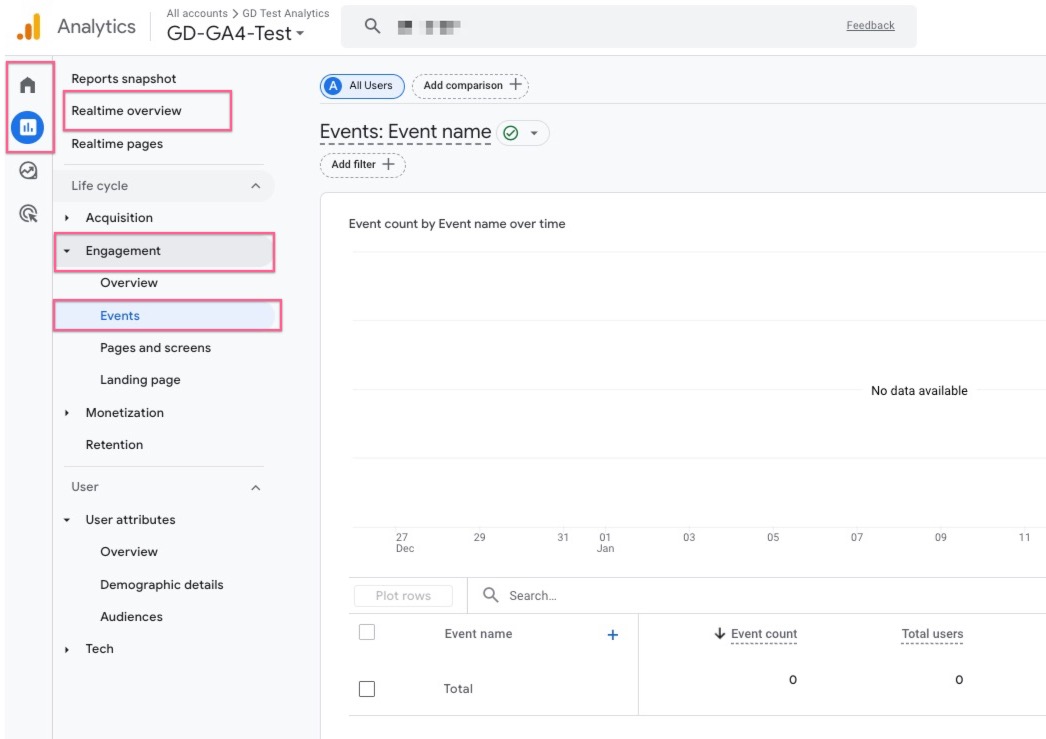The width and height of the screenshot is (1046, 739).
Task: Expand the Monetization tree arrow
Action: point(67,413)
